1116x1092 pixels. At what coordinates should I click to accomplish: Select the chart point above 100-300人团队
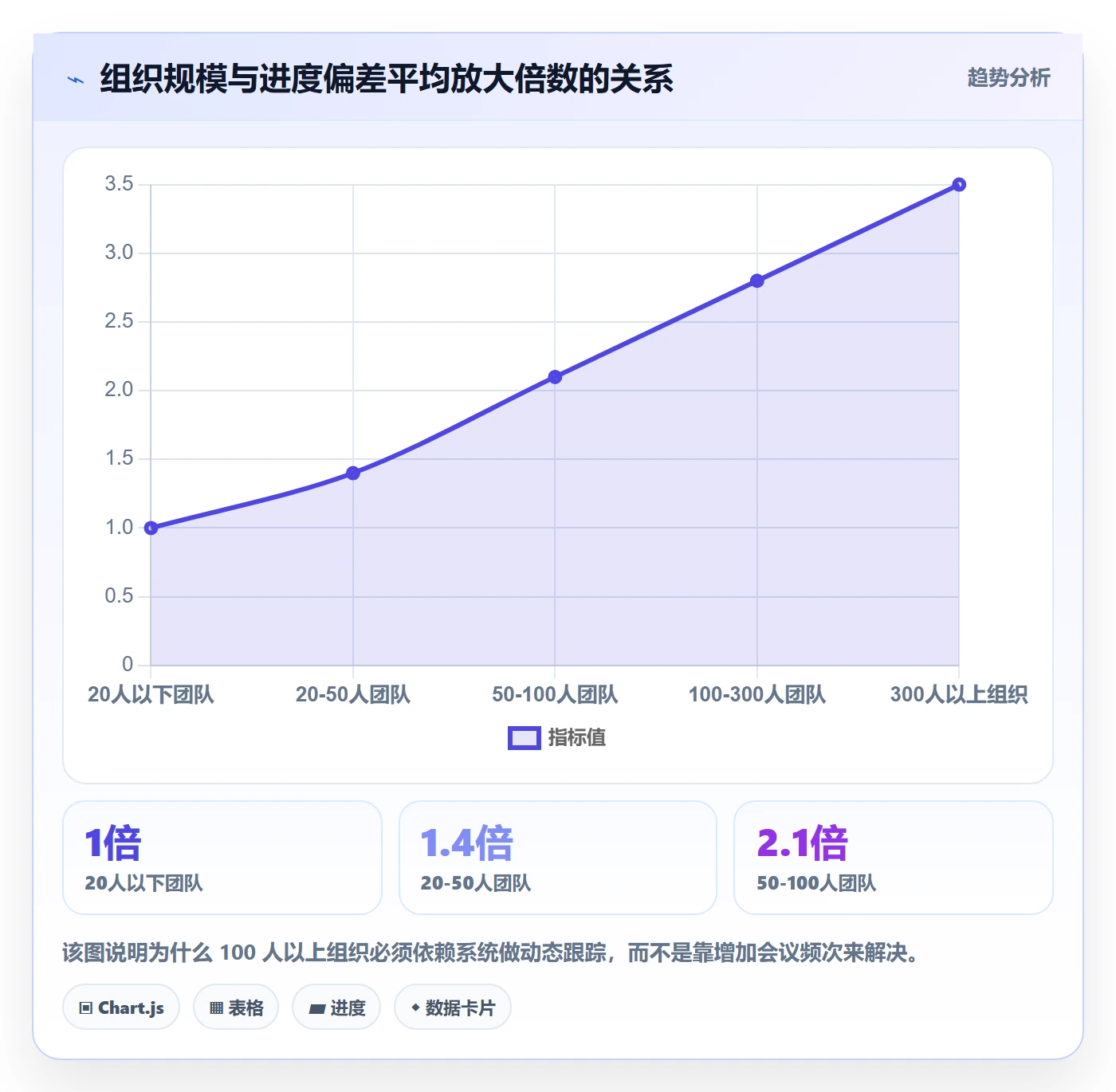(757, 281)
